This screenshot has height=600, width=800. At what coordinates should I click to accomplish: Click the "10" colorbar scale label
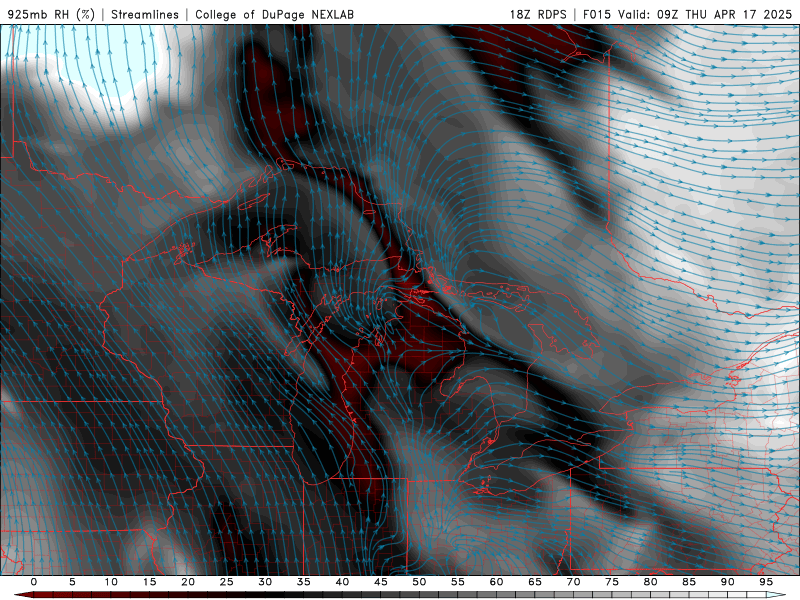tap(111, 582)
